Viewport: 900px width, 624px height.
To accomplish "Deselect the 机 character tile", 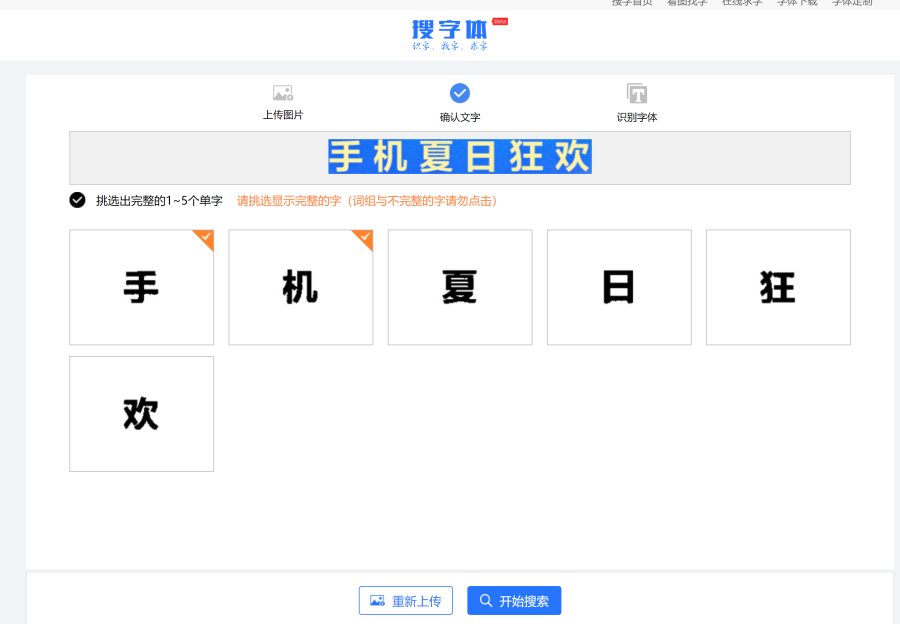I will 300,288.
